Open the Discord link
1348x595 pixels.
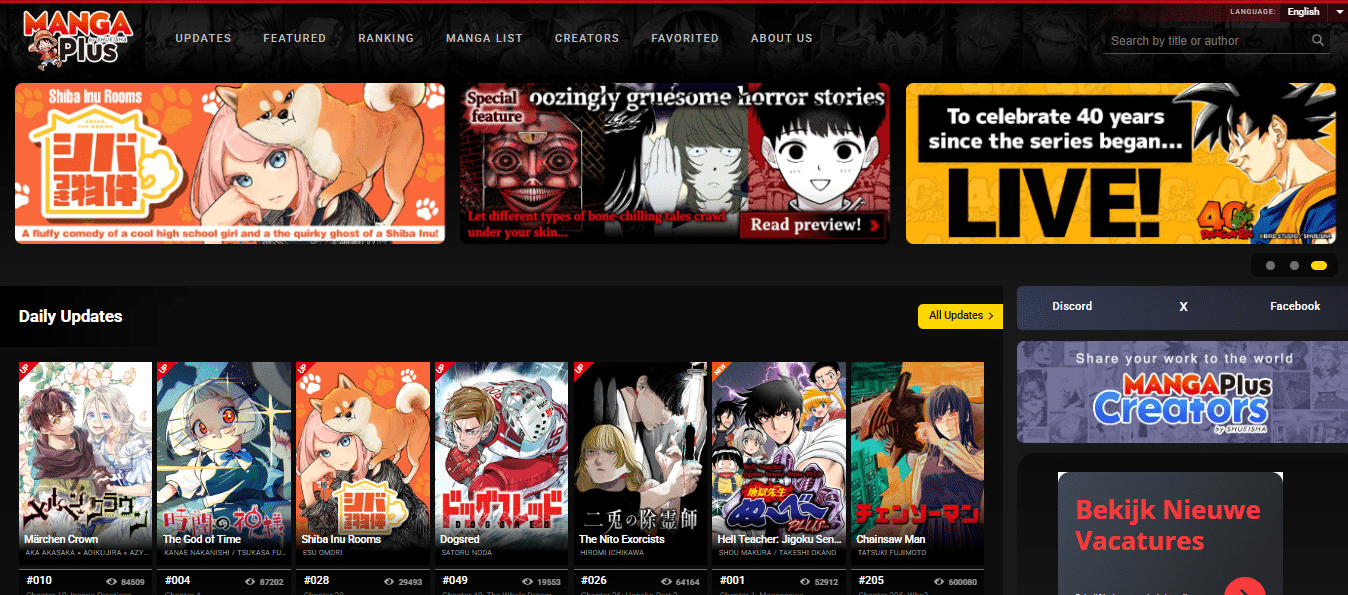pos(1072,306)
